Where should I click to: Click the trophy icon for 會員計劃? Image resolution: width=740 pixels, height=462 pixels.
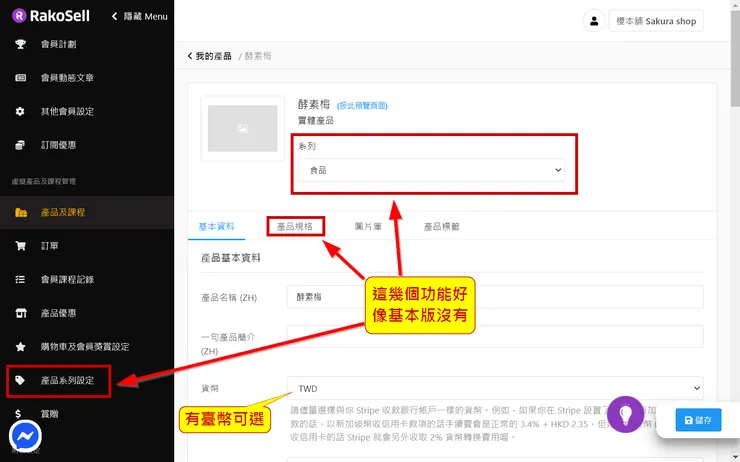coord(20,44)
